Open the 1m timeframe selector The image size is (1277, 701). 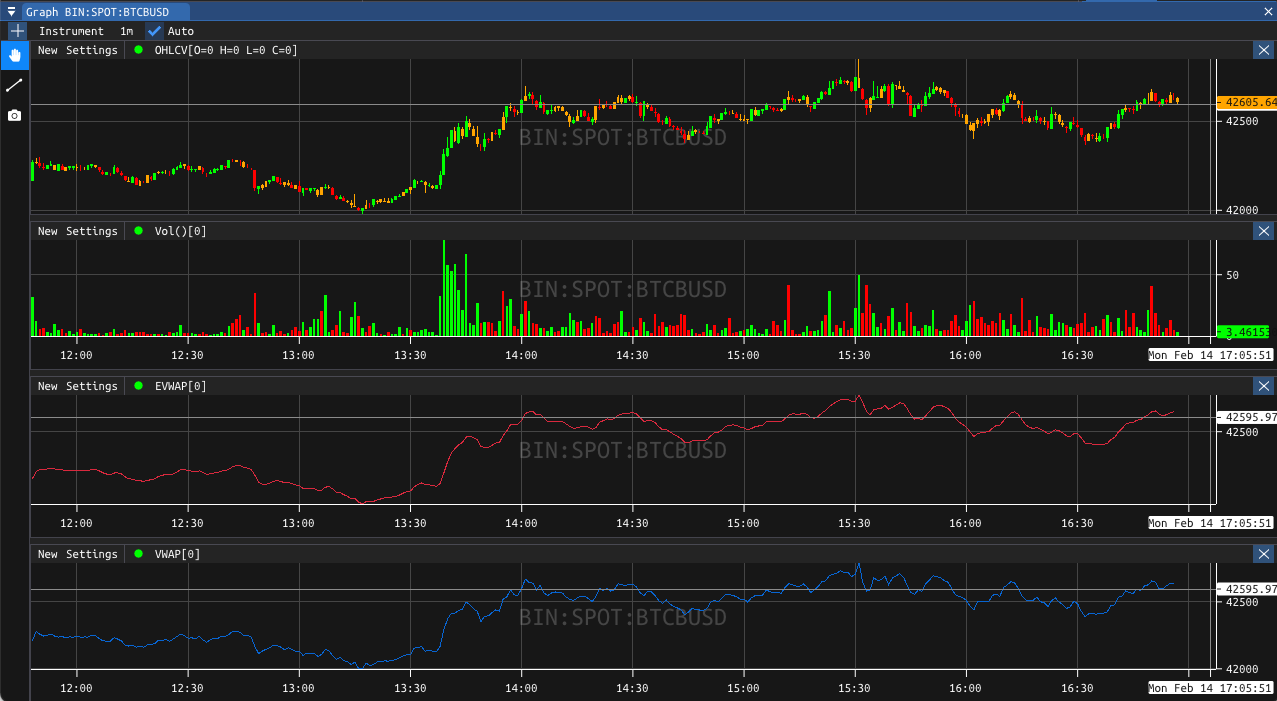coord(127,31)
